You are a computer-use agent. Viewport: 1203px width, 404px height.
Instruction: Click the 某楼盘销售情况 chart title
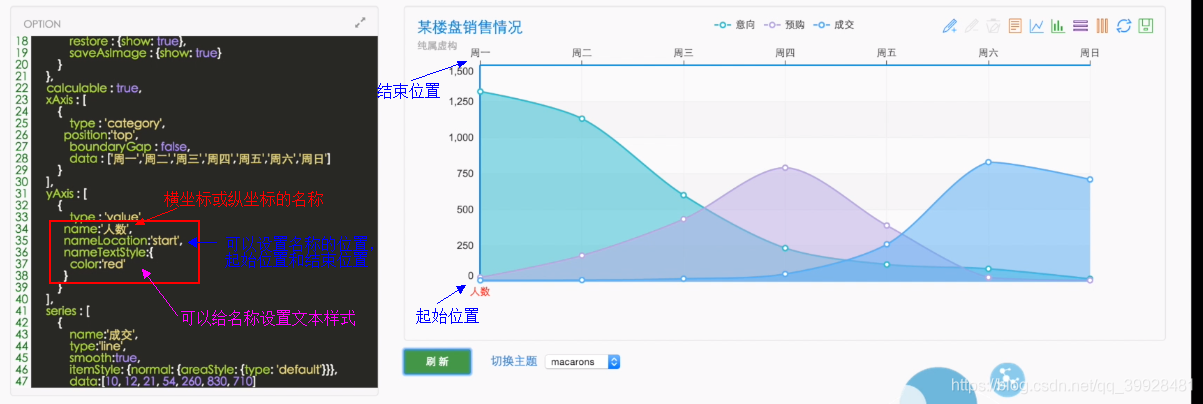click(x=469, y=27)
